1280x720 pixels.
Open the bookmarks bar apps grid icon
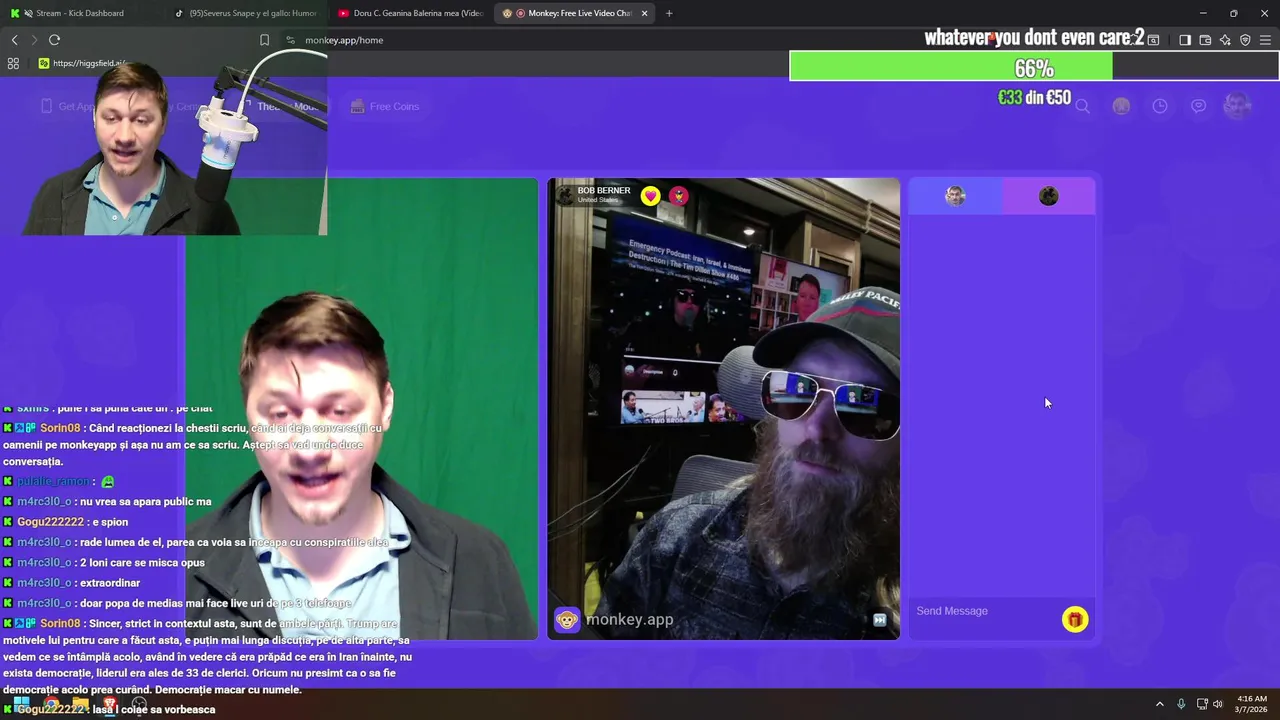pyautogui.click(x=13, y=63)
